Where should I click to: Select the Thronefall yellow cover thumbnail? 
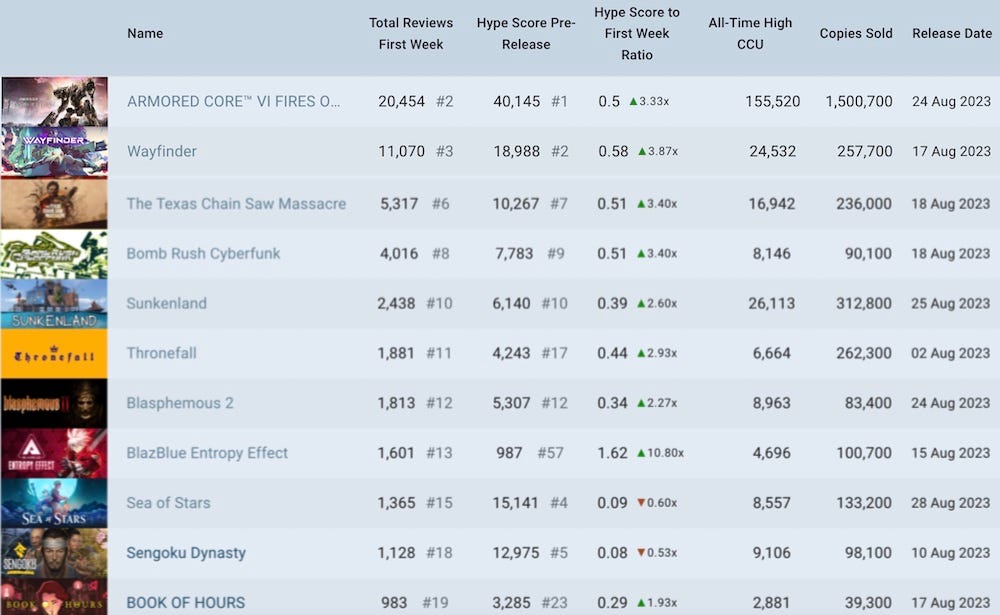54,353
